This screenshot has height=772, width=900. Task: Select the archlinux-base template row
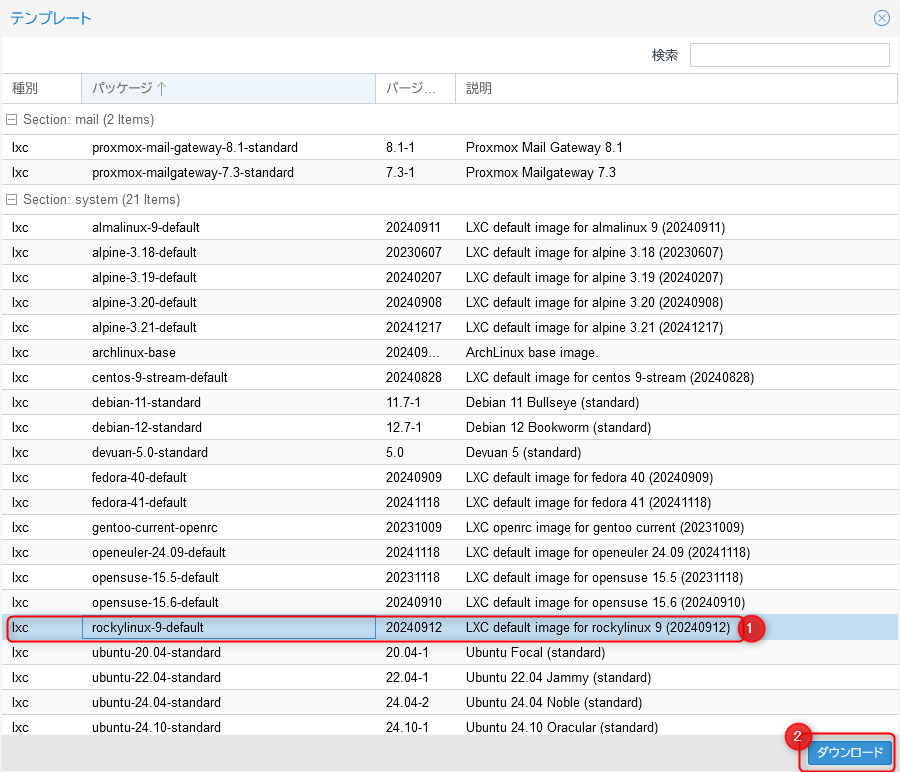coord(133,352)
